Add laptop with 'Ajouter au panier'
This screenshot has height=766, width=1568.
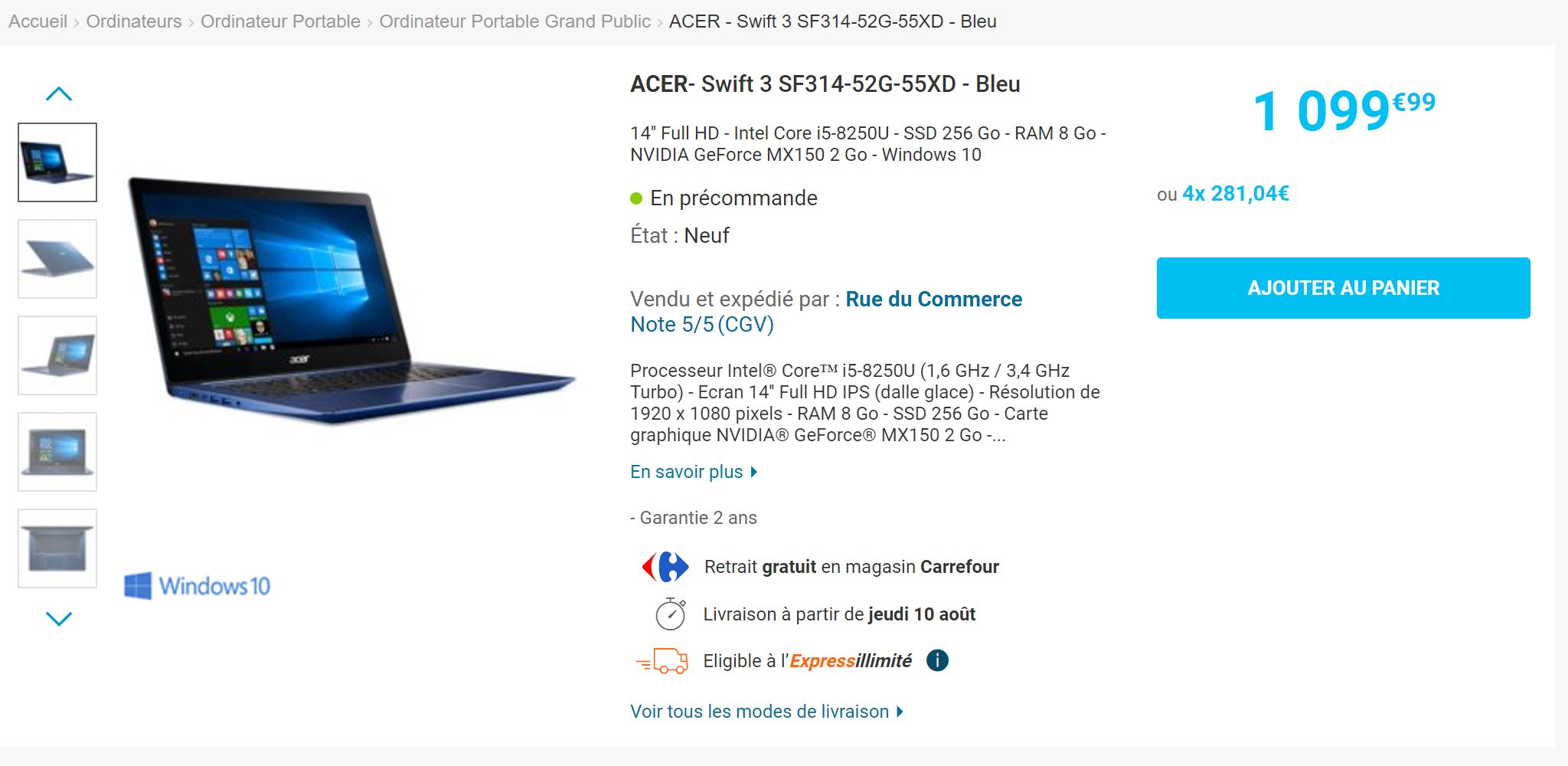[1343, 288]
